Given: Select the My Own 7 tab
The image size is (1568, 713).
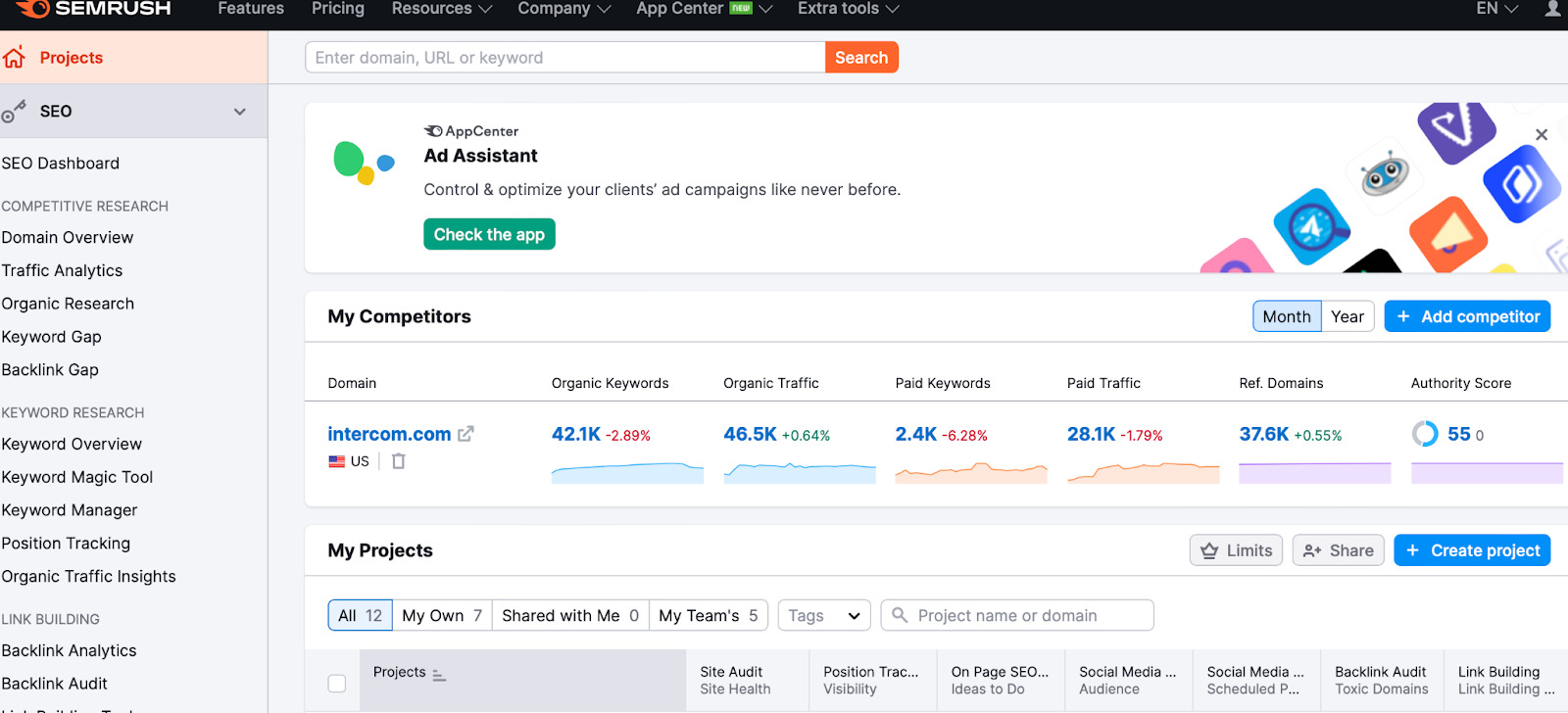Looking at the screenshot, I should click(442, 615).
